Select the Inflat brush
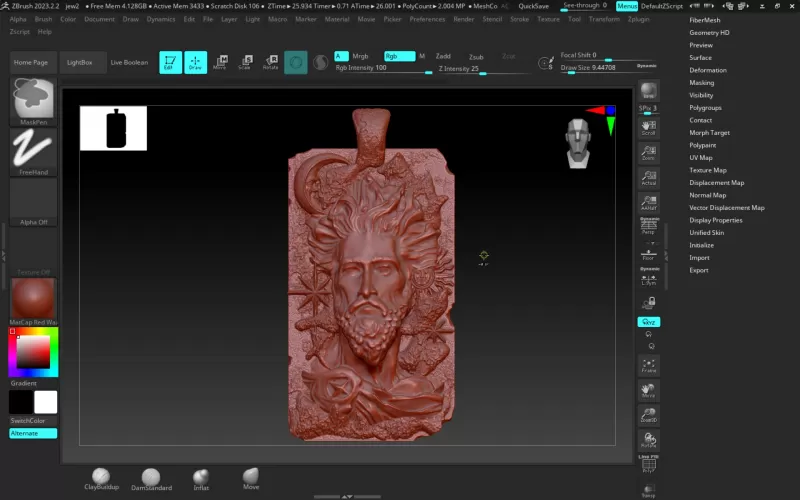 click(x=201, y=480)
